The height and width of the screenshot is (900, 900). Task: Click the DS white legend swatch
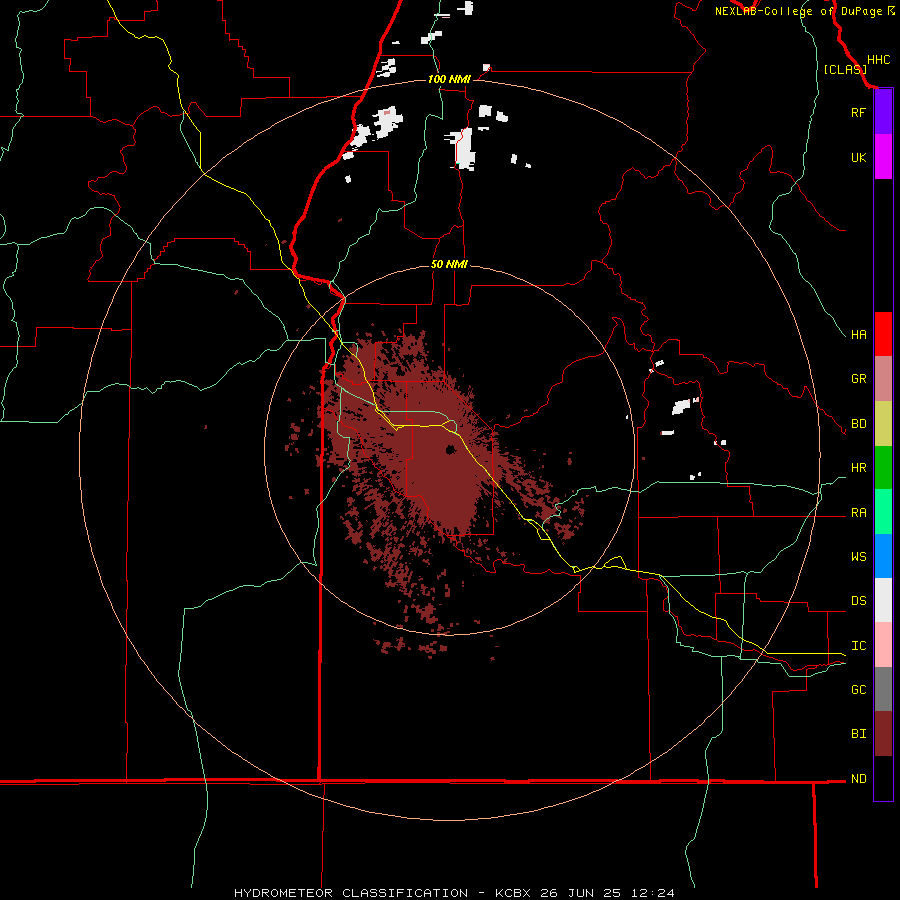883,600
